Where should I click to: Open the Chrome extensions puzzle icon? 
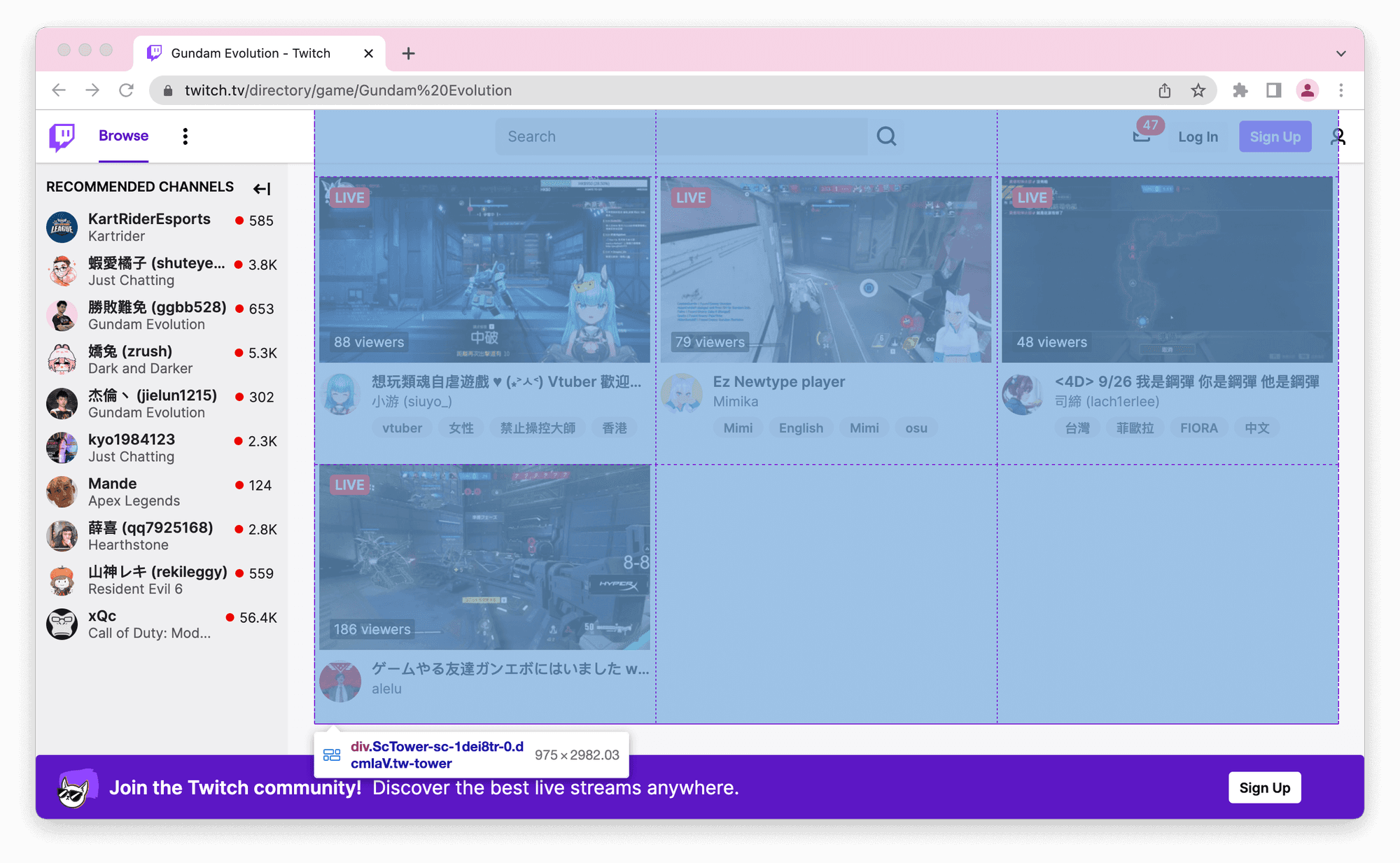pyautogui.click(x=1240, y=90)
